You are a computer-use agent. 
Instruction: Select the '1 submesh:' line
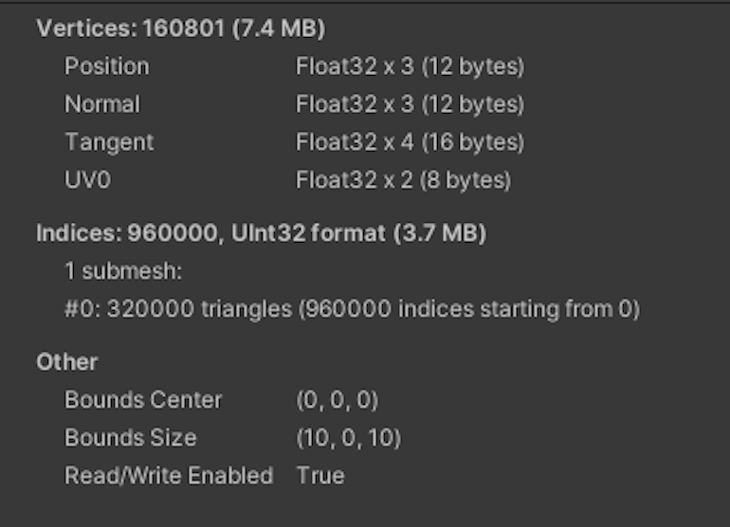[122, 271]
